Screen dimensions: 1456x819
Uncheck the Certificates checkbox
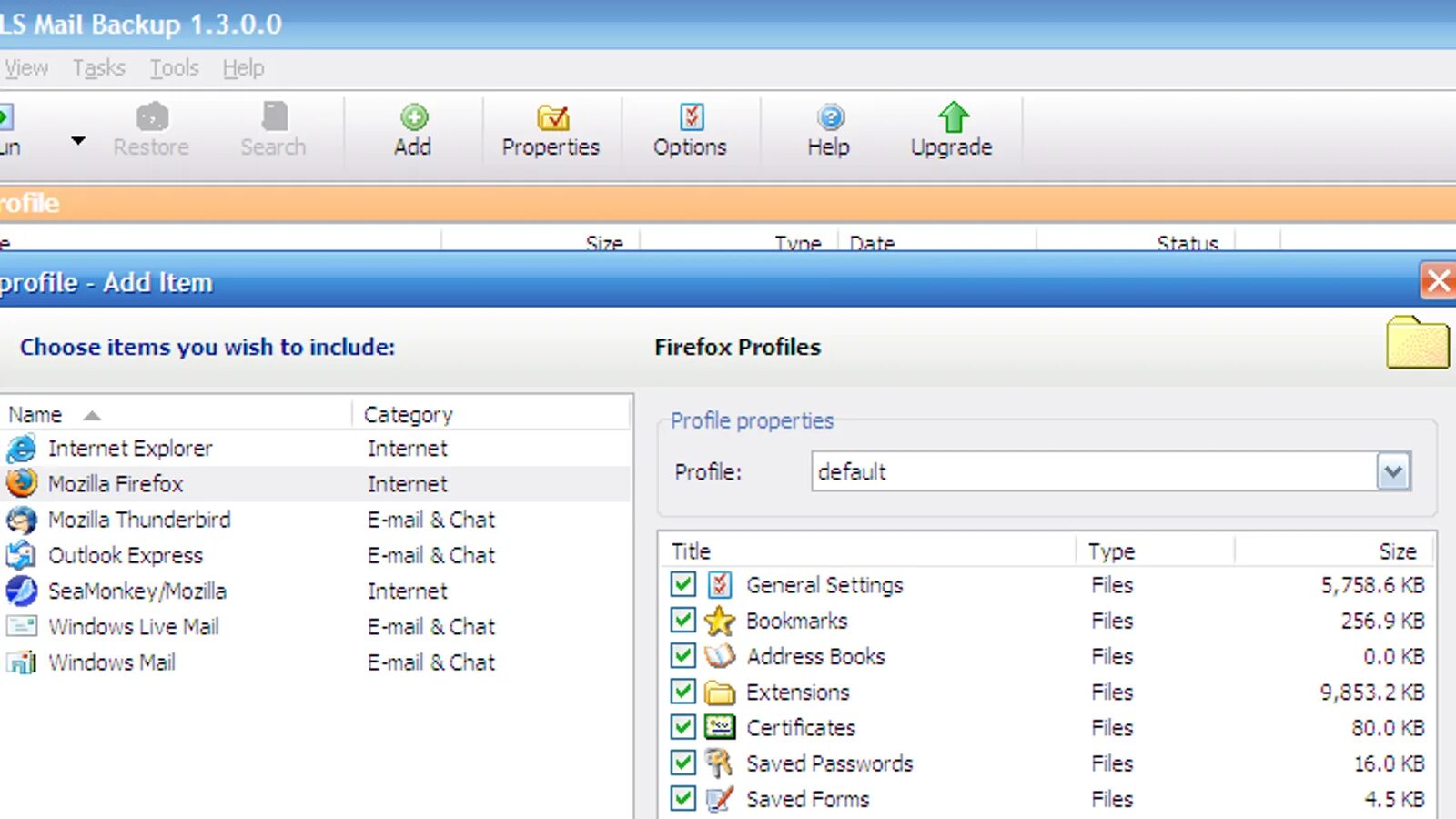click(683, 727)
